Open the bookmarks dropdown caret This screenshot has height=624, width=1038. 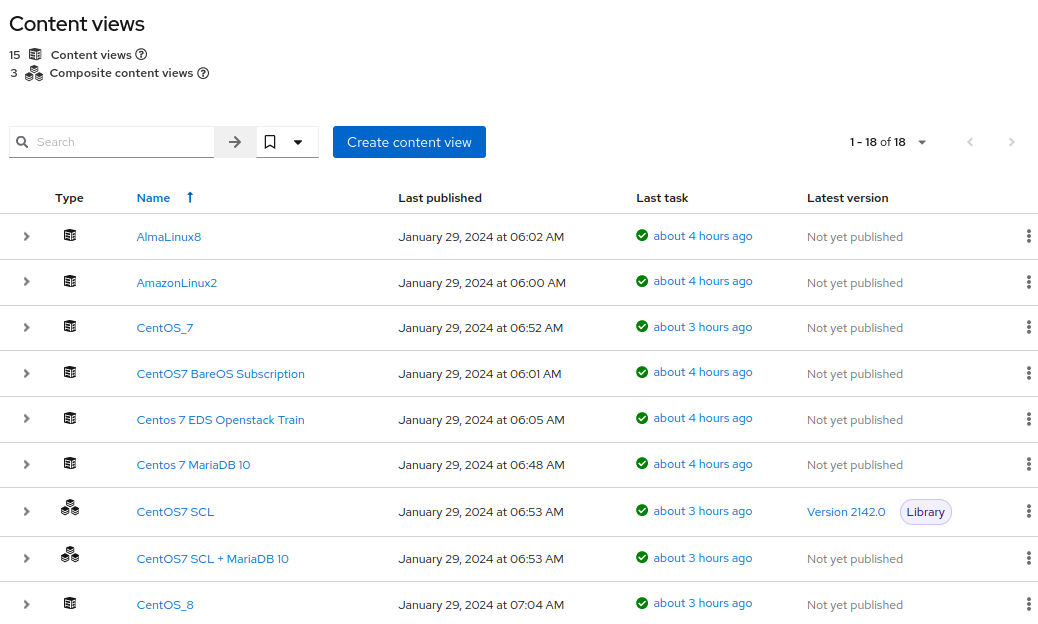click(x=298, y=142)
